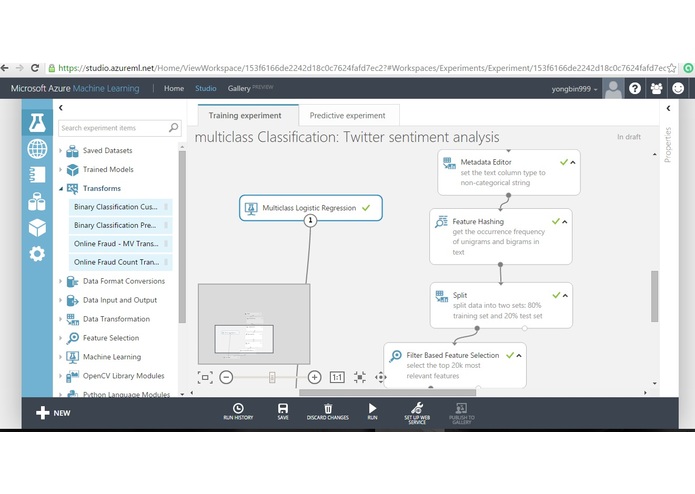Viewport: 695px width, 494px height.
Task: Collapse the Transforms category
Action: pyautogui.click(x=61, y=189)
